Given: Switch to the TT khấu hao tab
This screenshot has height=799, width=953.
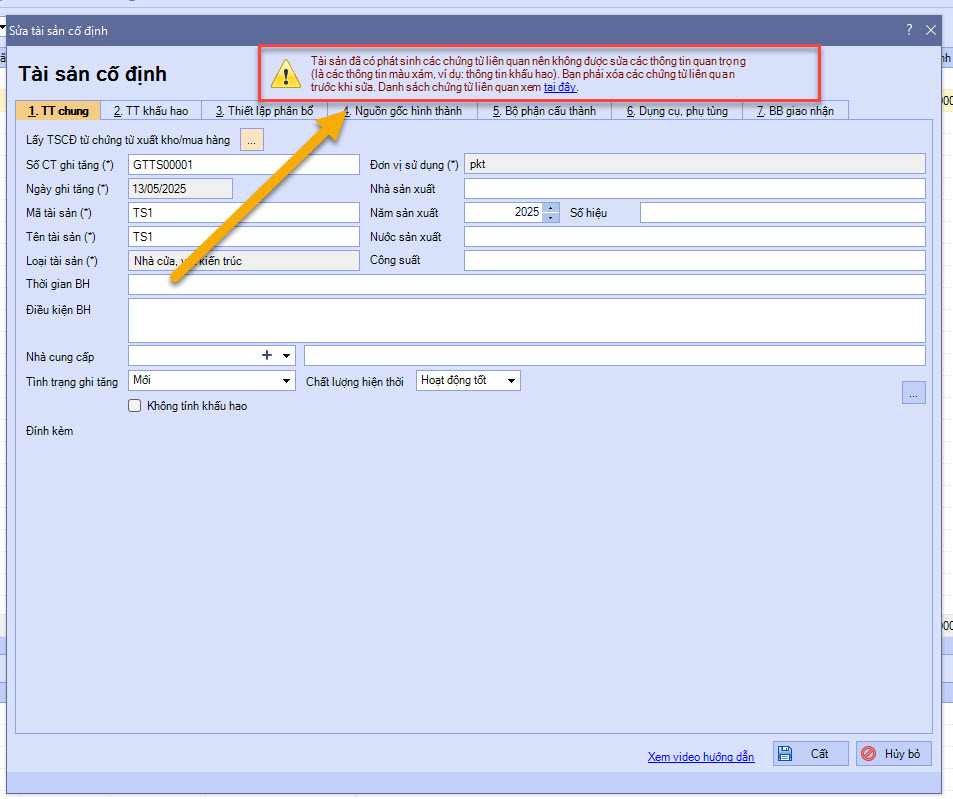Looking at the screenshot, I should (x=151, y=111).
